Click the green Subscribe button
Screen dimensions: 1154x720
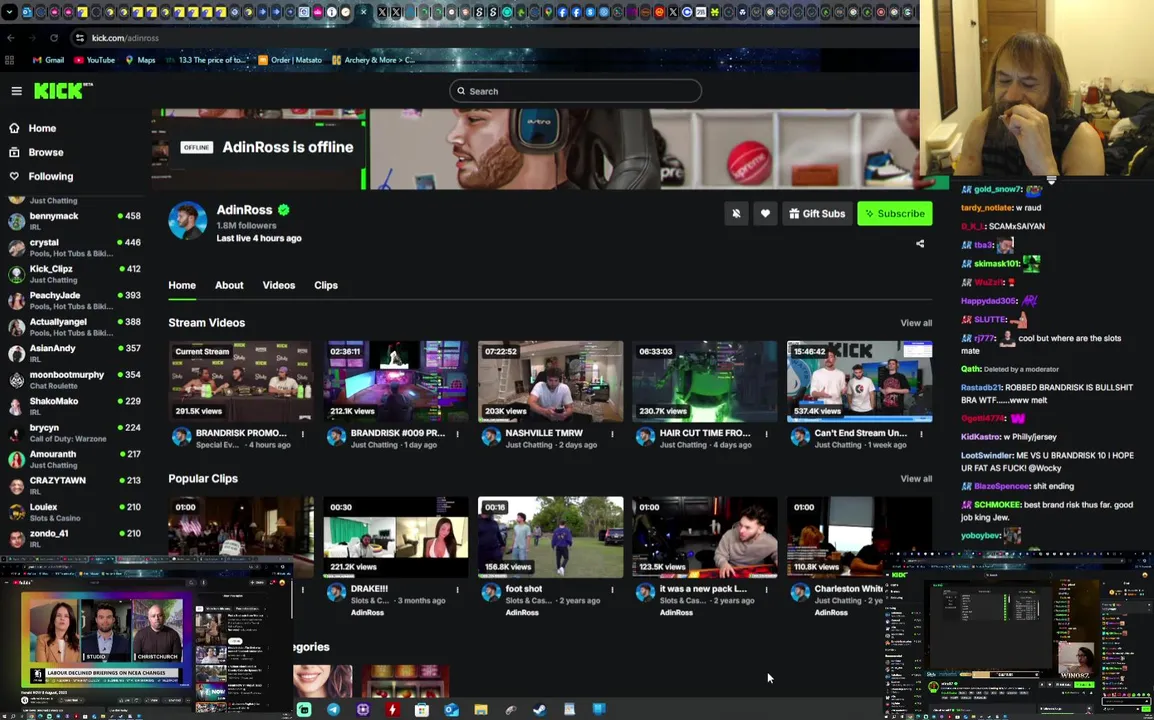895,213
